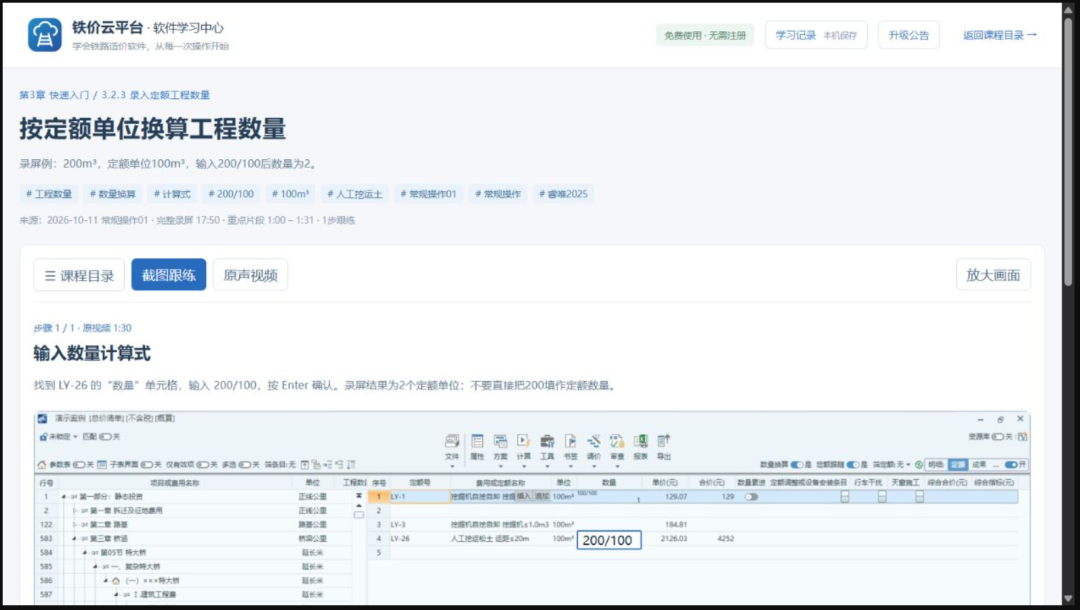The height and width of the screenshot is (610, 1080).
Task: Open 学习记录 button
Action: 816,35
